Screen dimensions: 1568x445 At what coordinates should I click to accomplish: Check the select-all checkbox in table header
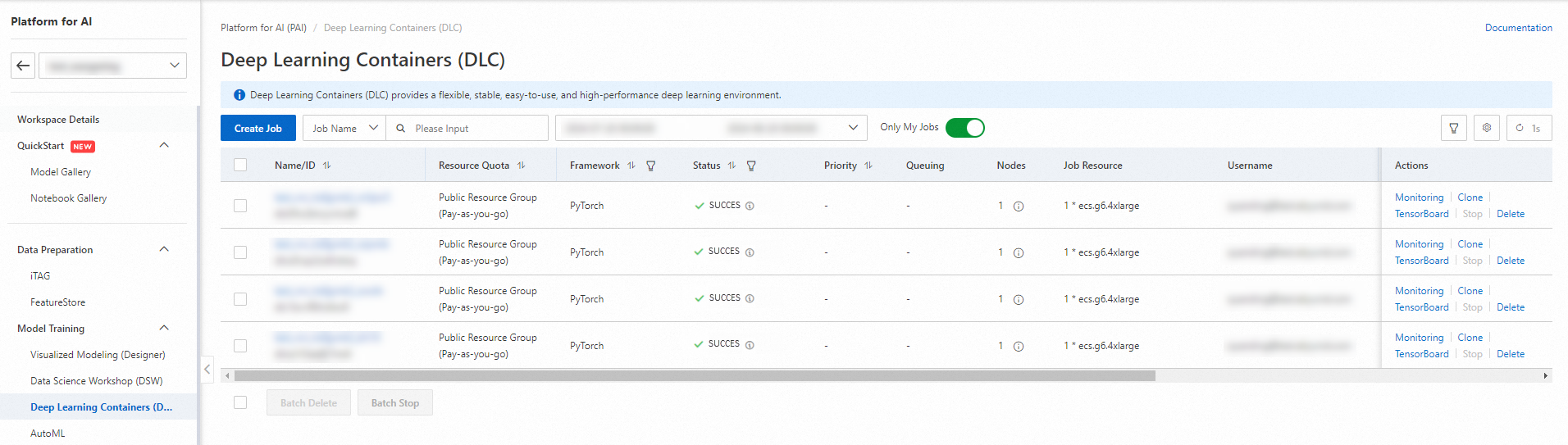[240, 166]
